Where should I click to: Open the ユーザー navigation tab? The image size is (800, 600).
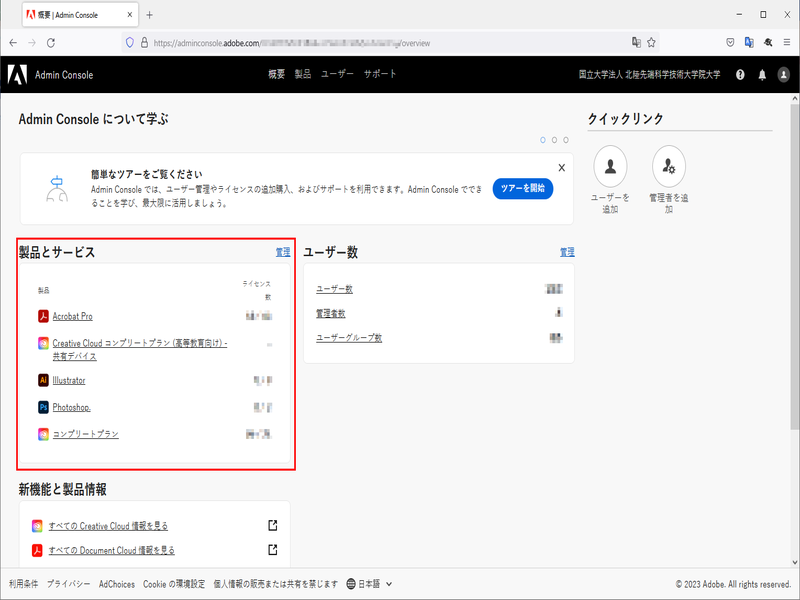337,74
